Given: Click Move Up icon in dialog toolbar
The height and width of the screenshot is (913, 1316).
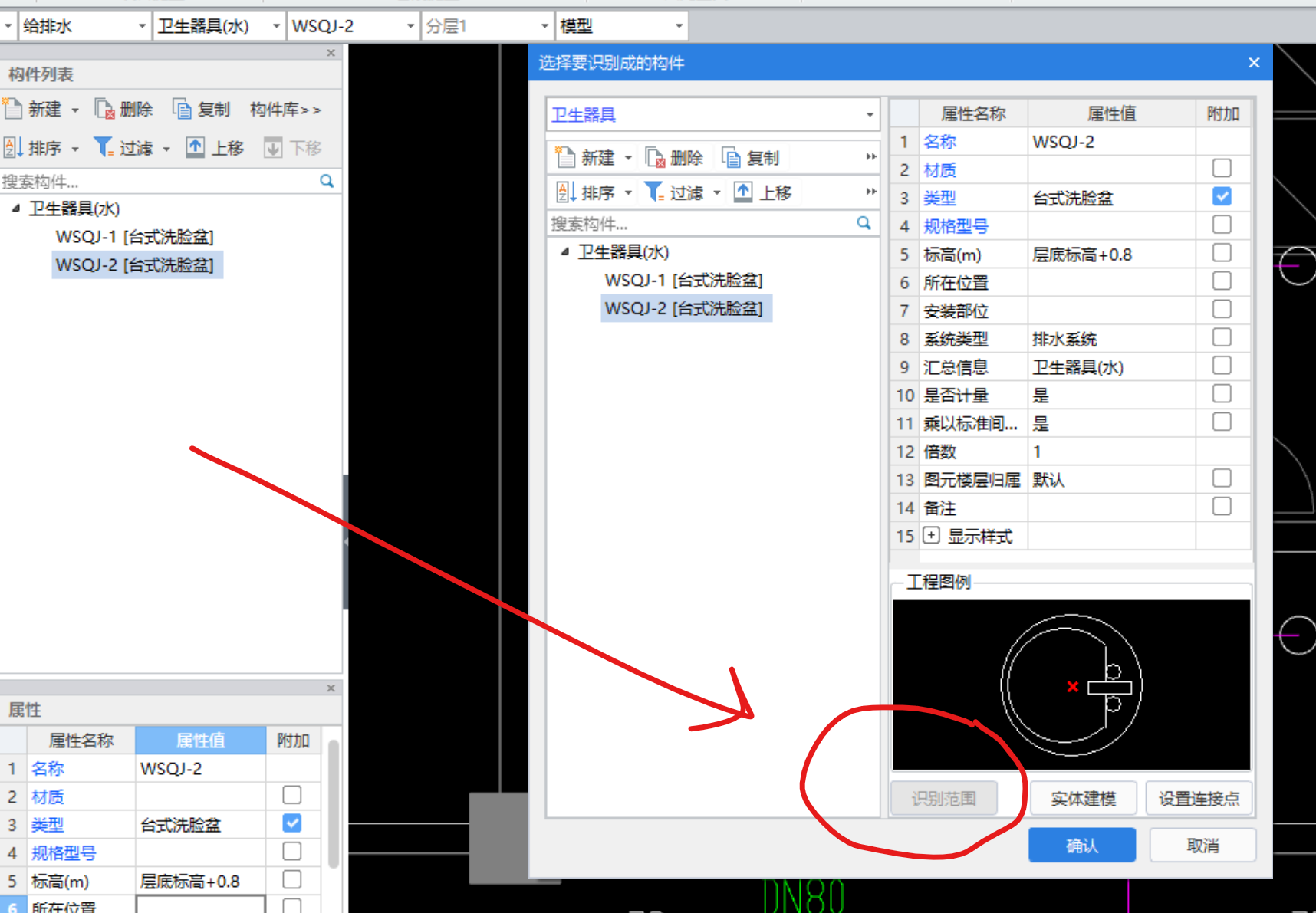Looking at the screenshot, I should [x=743, y=192].
